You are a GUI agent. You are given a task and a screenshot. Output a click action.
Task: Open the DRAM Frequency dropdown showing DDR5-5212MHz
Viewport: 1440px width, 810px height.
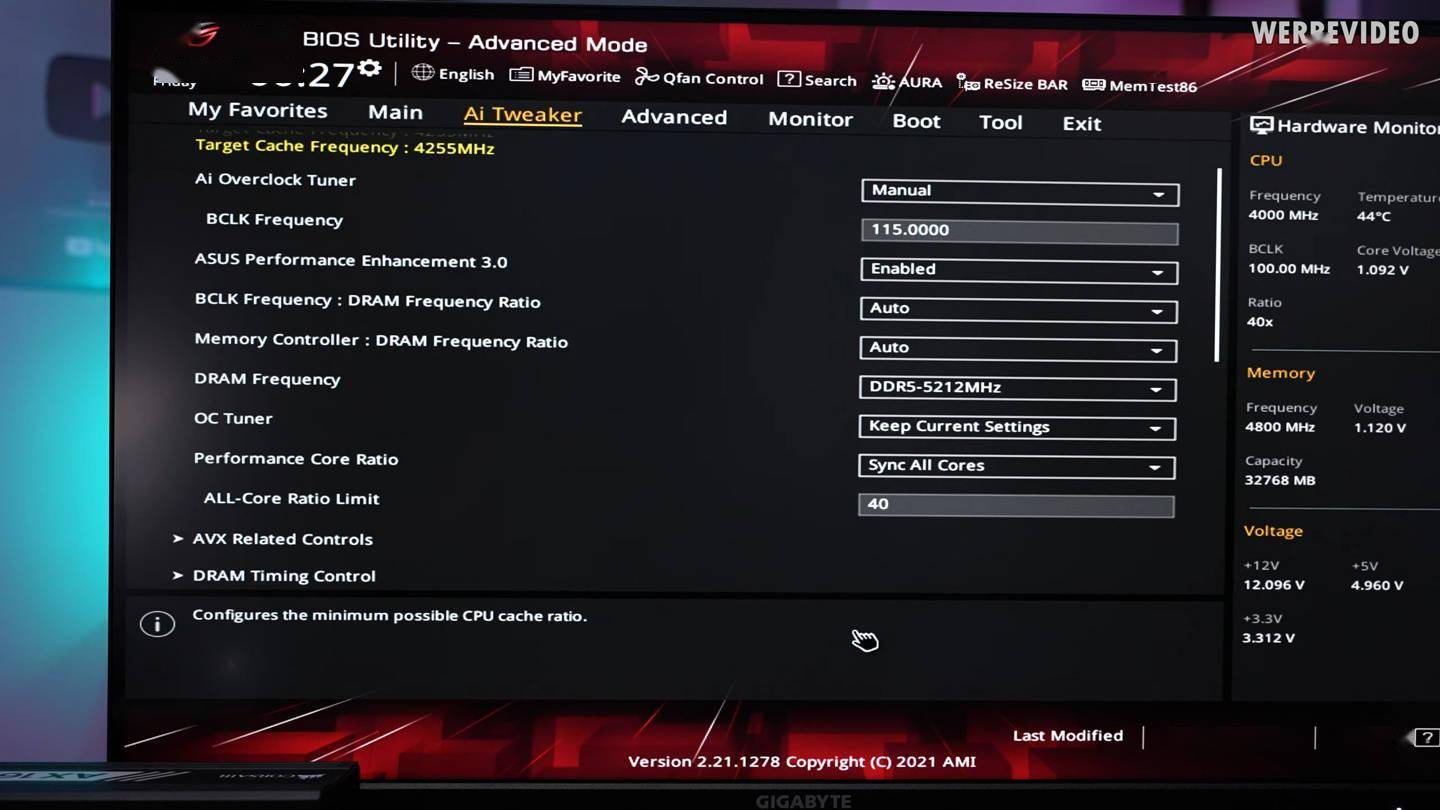1017,388
